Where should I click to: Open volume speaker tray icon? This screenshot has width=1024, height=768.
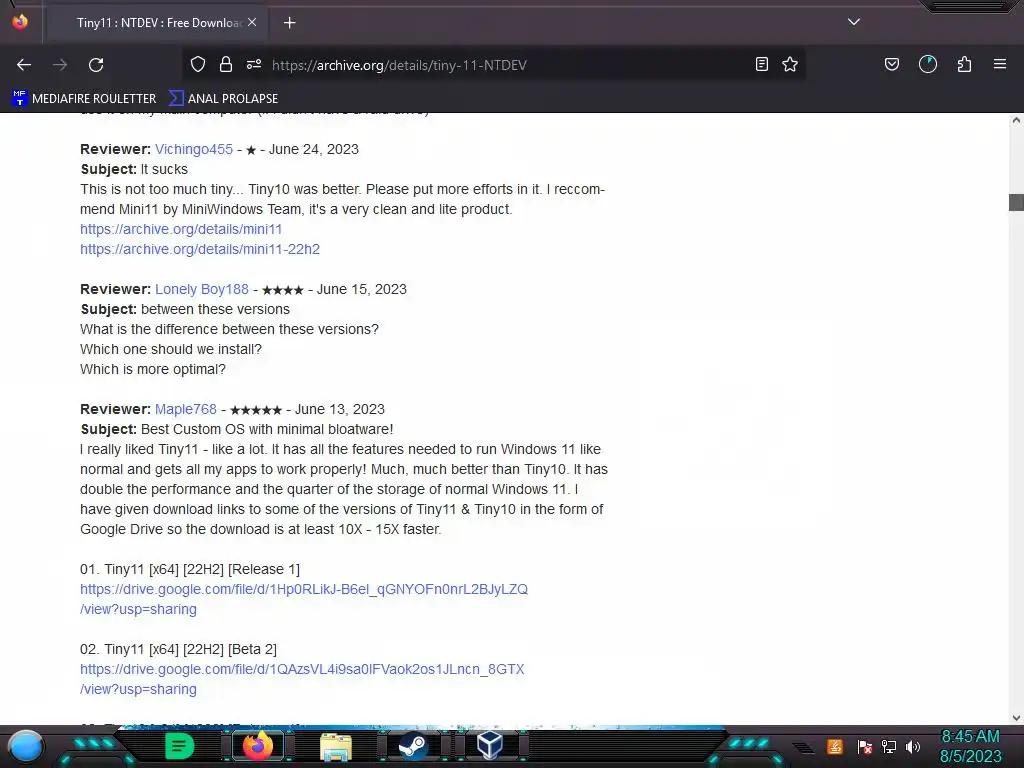click(913, 746)
